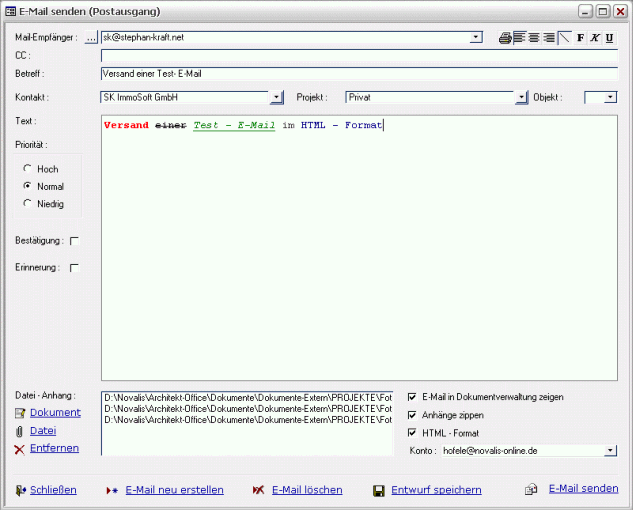
Task: Click the Entfernen link to remove an attachment
Action: (54, 448)
